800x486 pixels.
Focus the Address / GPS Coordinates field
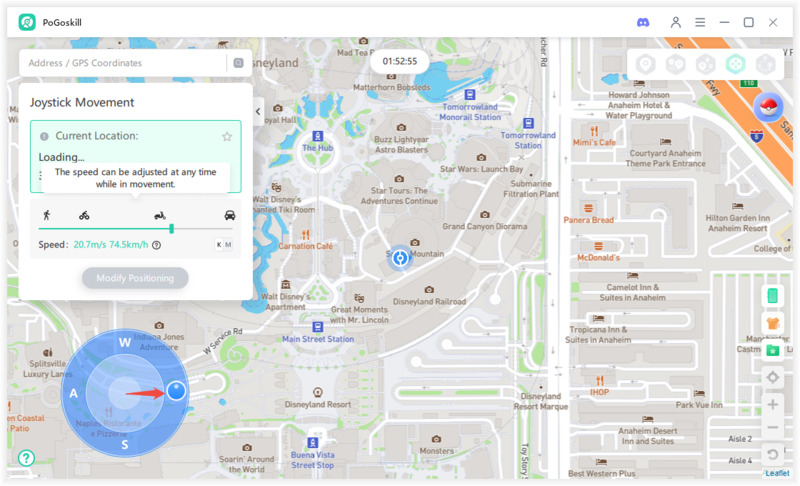tap(125, 63)
